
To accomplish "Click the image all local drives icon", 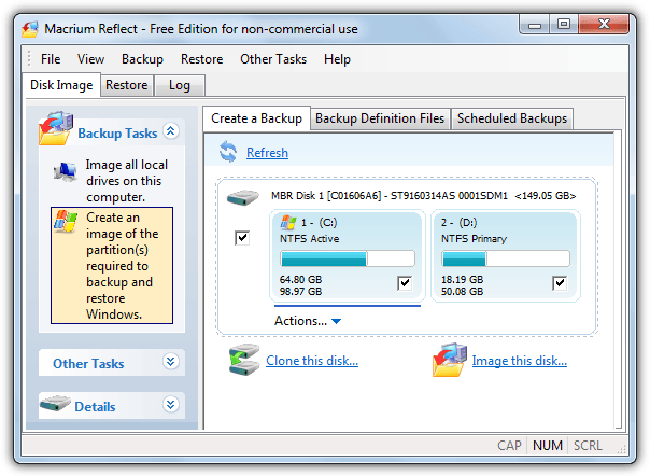I will click(65, 171).
